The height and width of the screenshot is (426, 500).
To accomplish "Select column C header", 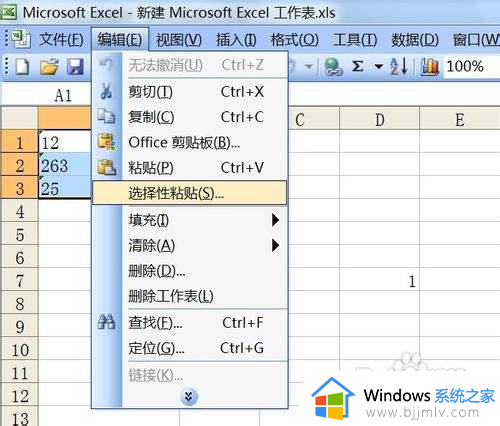I will point(313,119).
